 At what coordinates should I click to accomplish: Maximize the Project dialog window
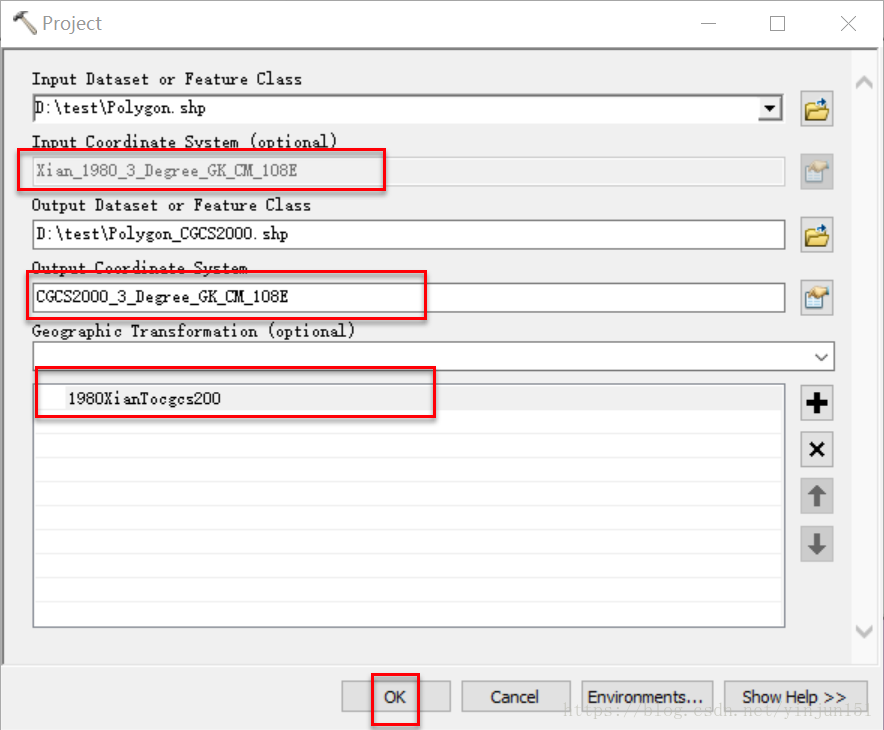click(777, 24)
